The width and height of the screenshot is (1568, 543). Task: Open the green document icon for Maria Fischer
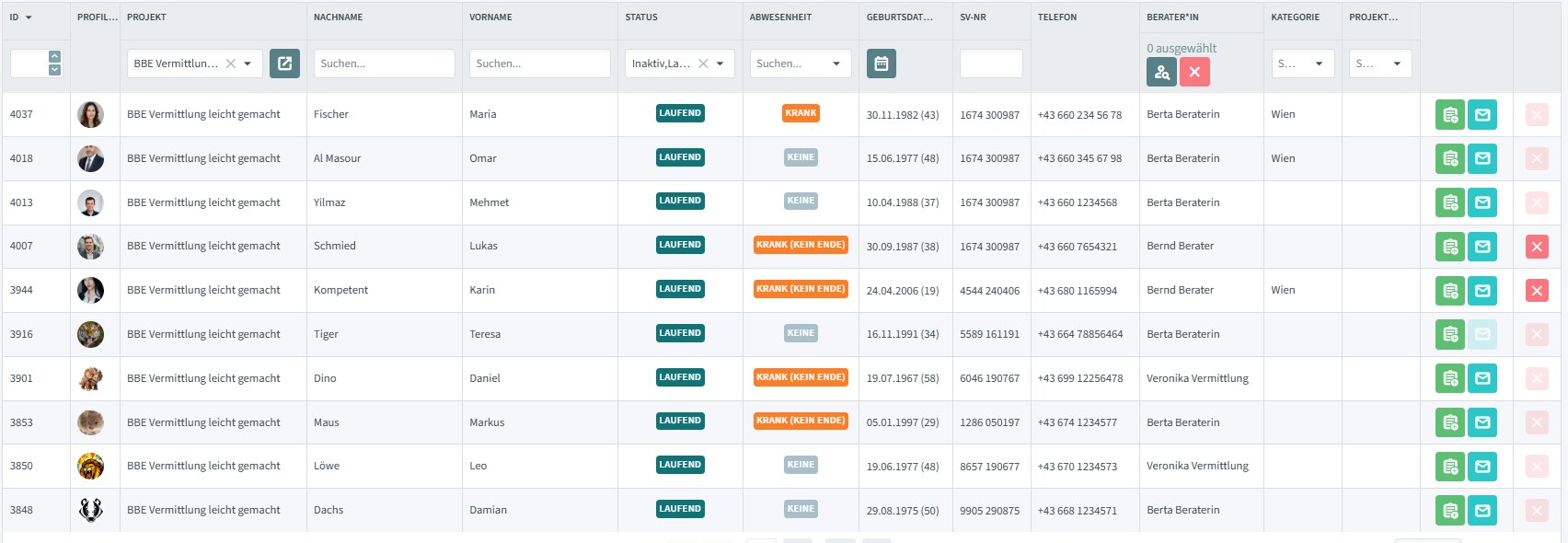tap(1449, 115)
